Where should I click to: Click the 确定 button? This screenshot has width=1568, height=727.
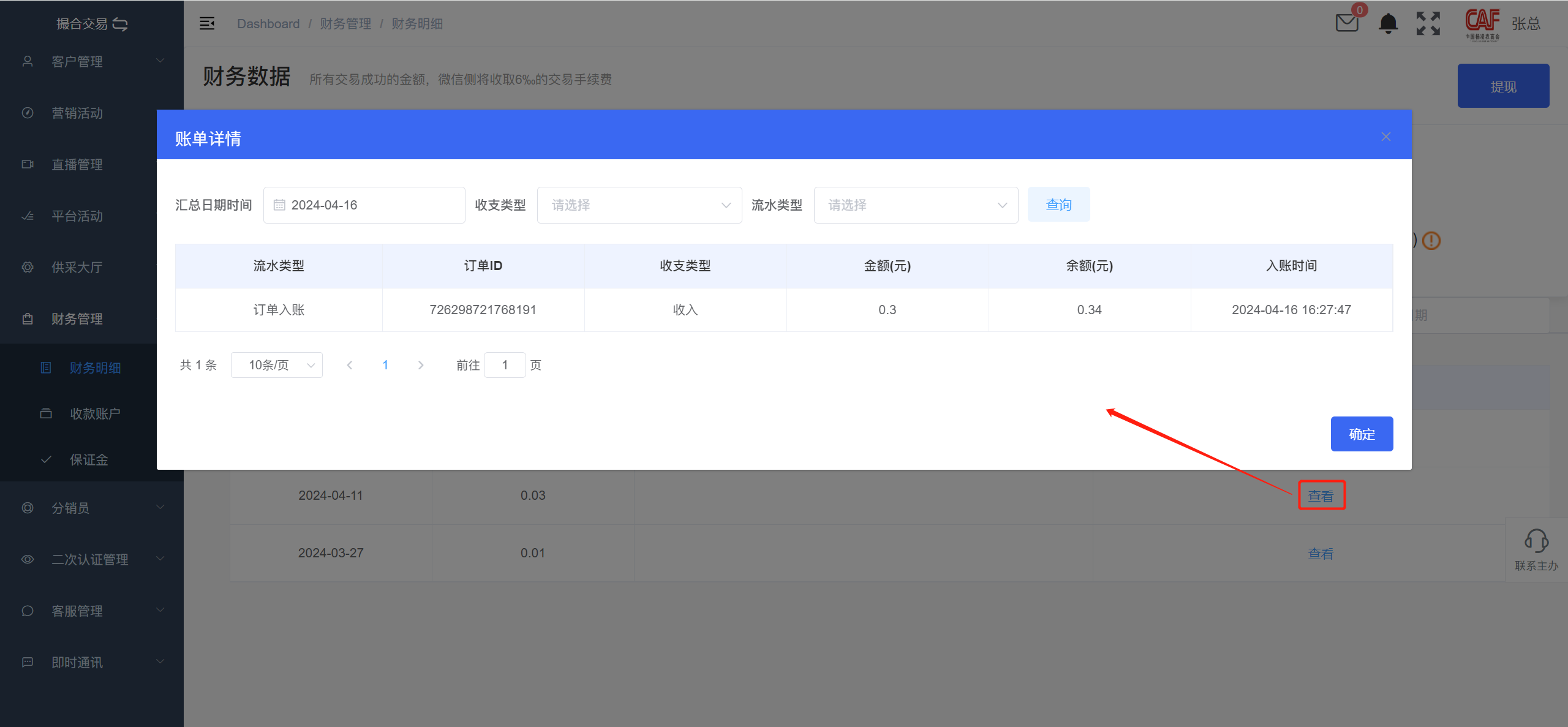(1362, 434)
